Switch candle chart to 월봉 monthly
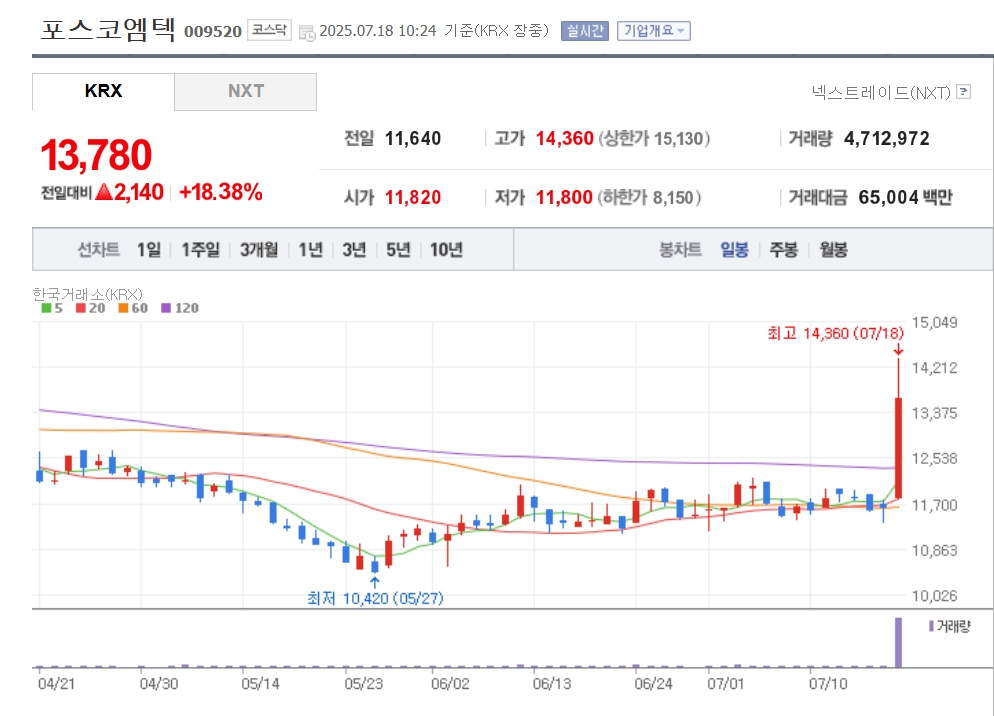This screenshot has width=994, height=716. coord(833,249)
